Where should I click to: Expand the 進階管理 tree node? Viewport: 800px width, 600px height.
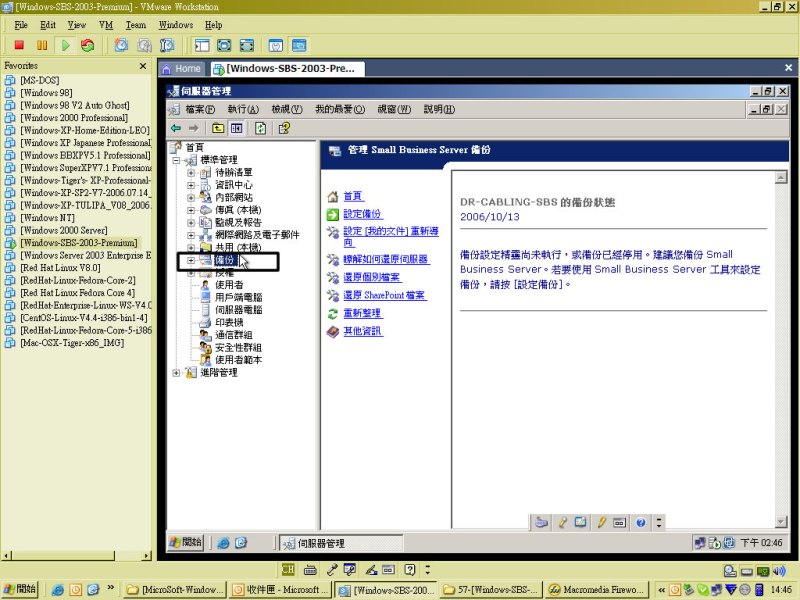click(176, 373)
